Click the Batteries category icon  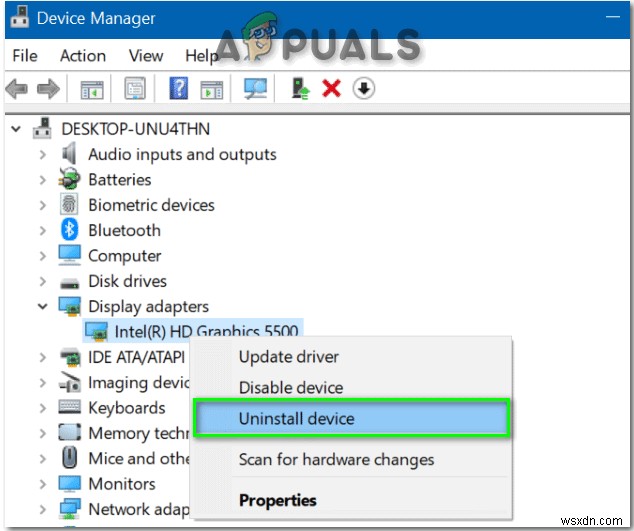click(x=69, y=179)
